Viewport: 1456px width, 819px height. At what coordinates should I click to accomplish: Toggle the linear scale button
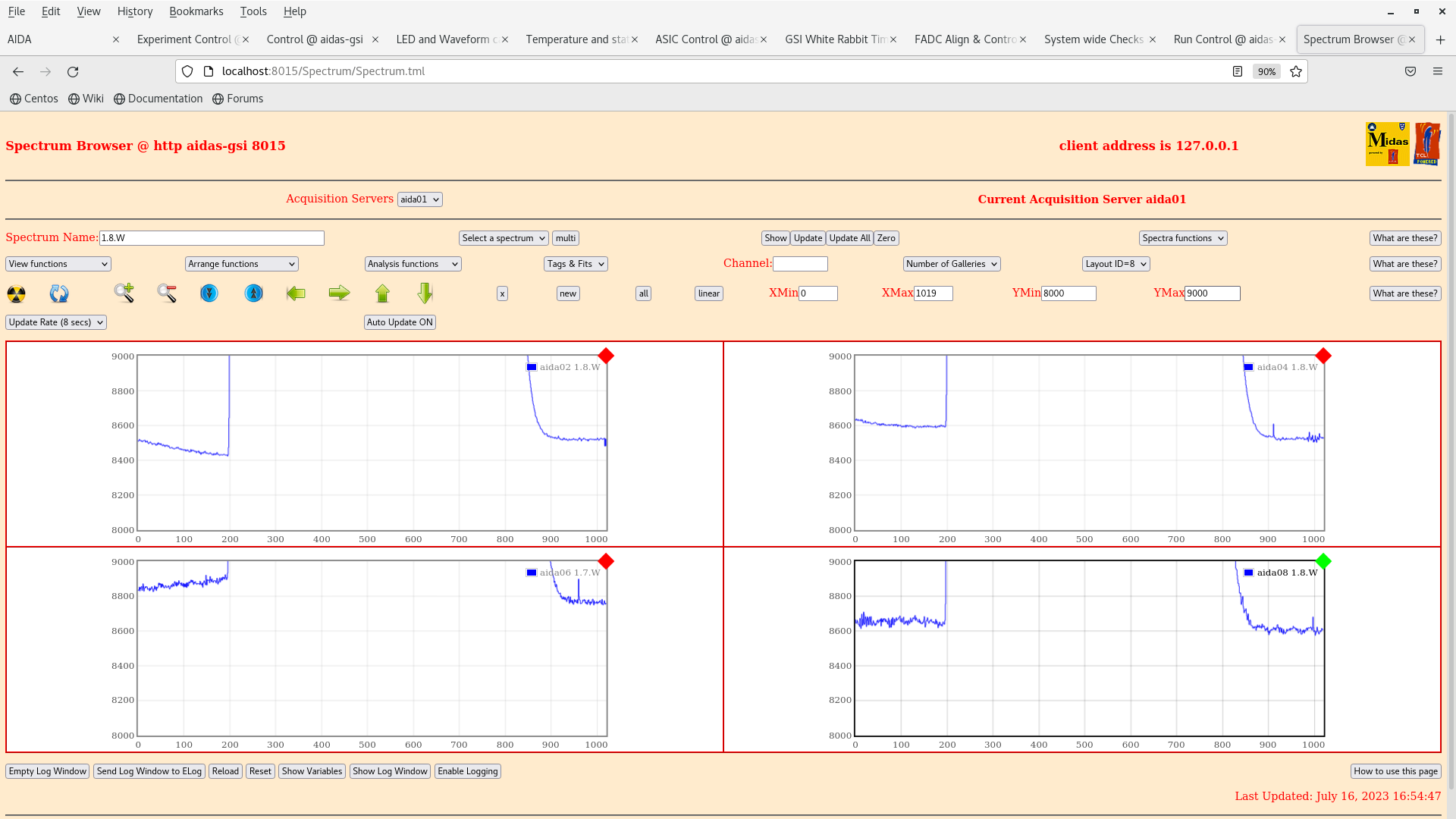pos(708,293)
